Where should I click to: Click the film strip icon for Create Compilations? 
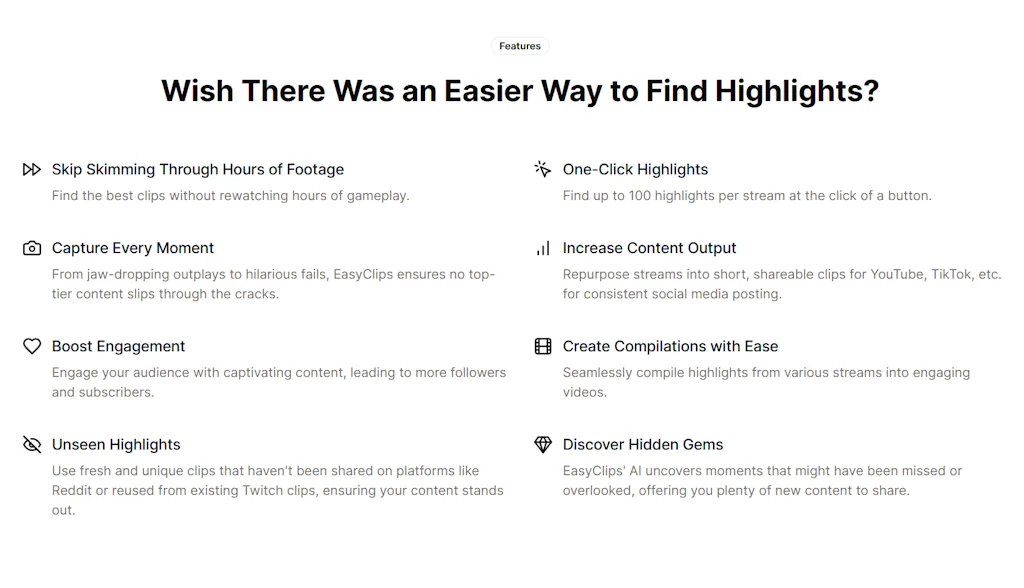click(543, 346)
